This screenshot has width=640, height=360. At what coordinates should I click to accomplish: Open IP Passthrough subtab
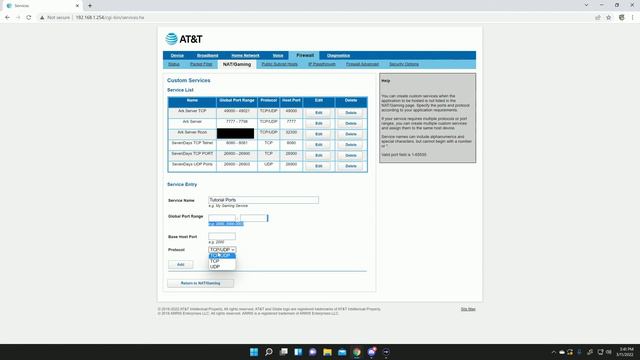[322, 64]
